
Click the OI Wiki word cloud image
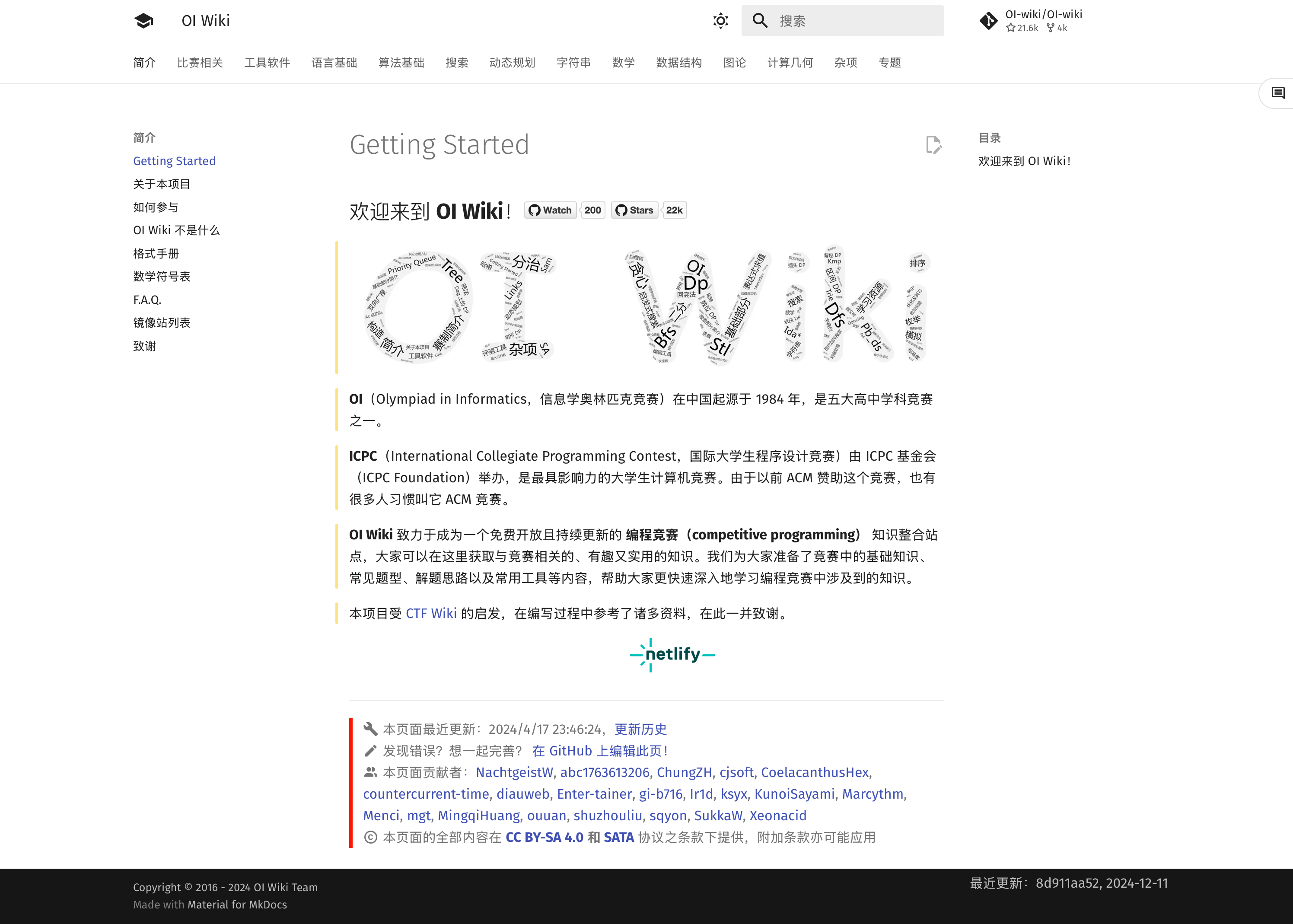click(x=646, y=306)
